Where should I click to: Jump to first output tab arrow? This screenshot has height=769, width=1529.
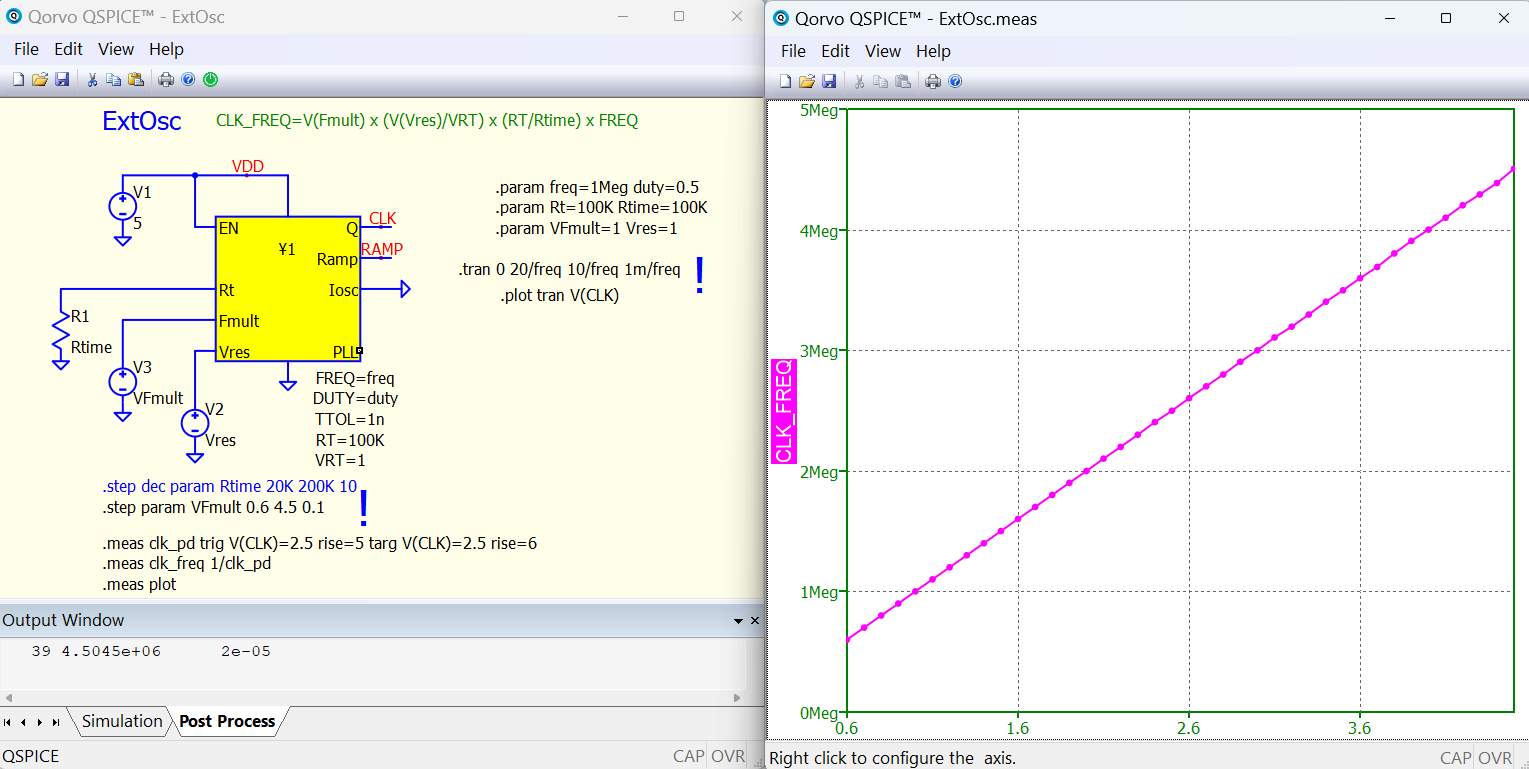click(x=8, y=722)
